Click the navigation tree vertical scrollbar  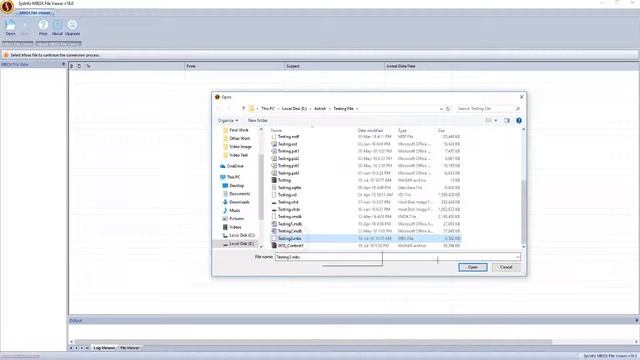261,188
